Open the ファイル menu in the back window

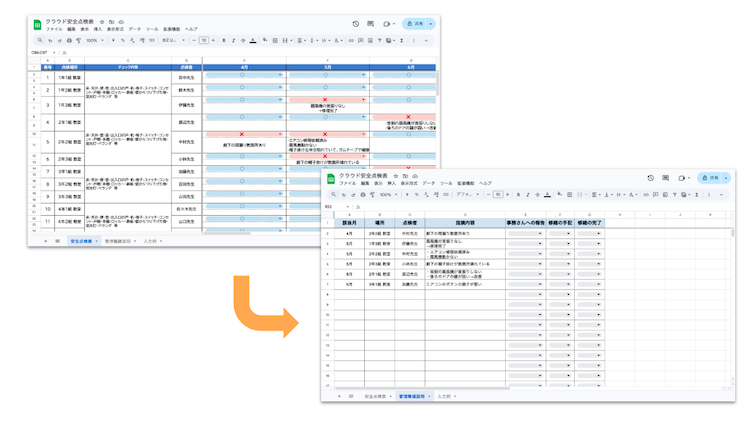pyautogui.click(x=53, y=29)
